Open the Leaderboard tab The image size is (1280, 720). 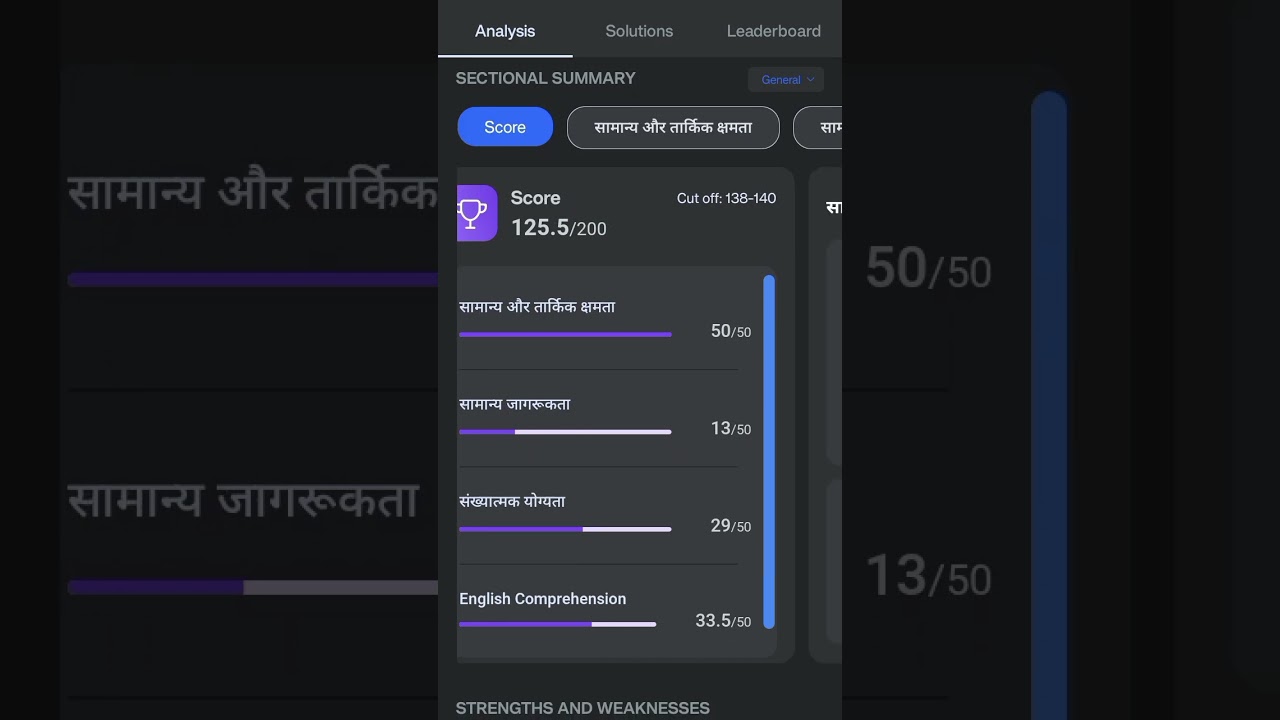[773, 31]
